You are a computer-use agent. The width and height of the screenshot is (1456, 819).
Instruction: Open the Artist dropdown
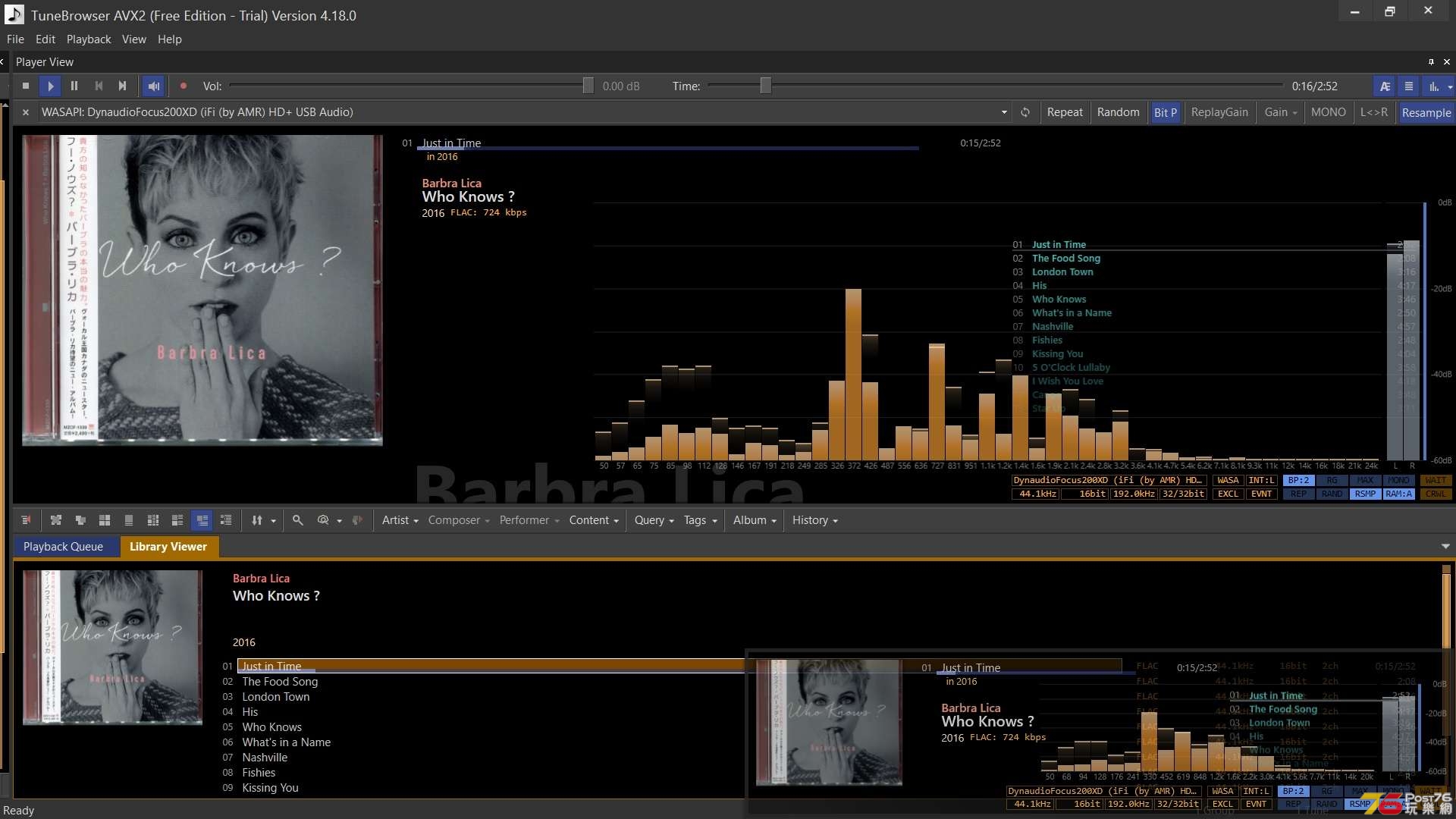[400, 520]
